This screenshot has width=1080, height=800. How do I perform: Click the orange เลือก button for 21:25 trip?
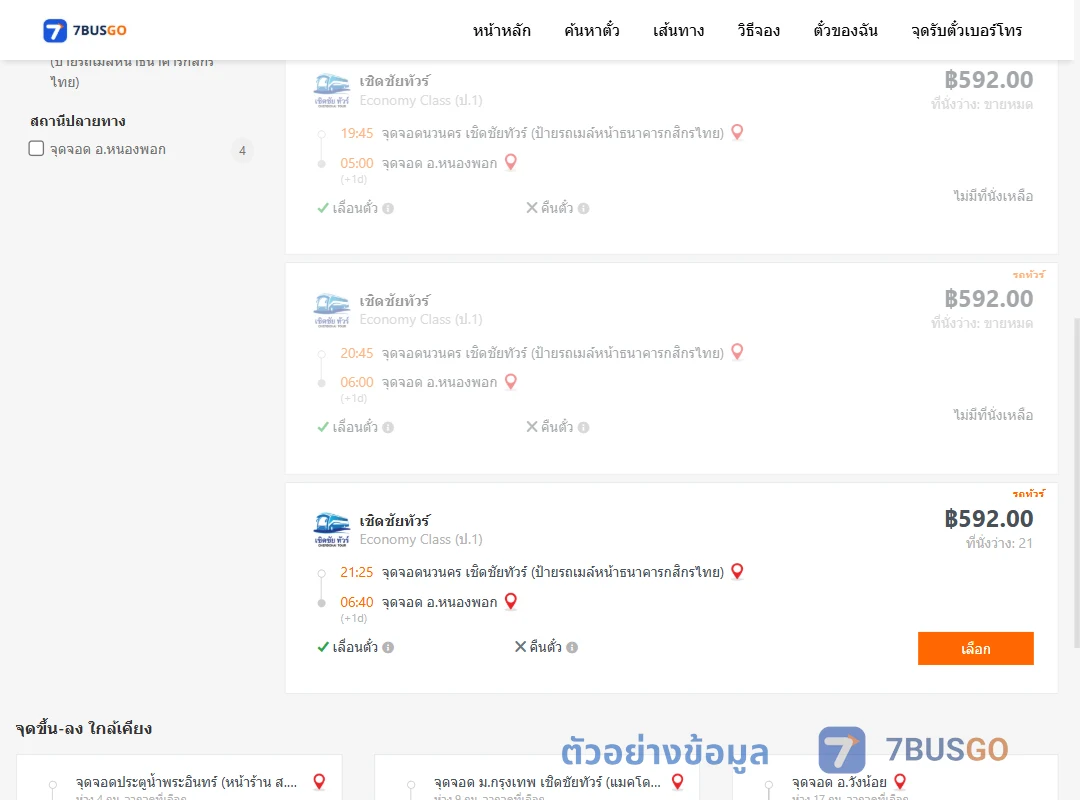click(x=975, y=648)
